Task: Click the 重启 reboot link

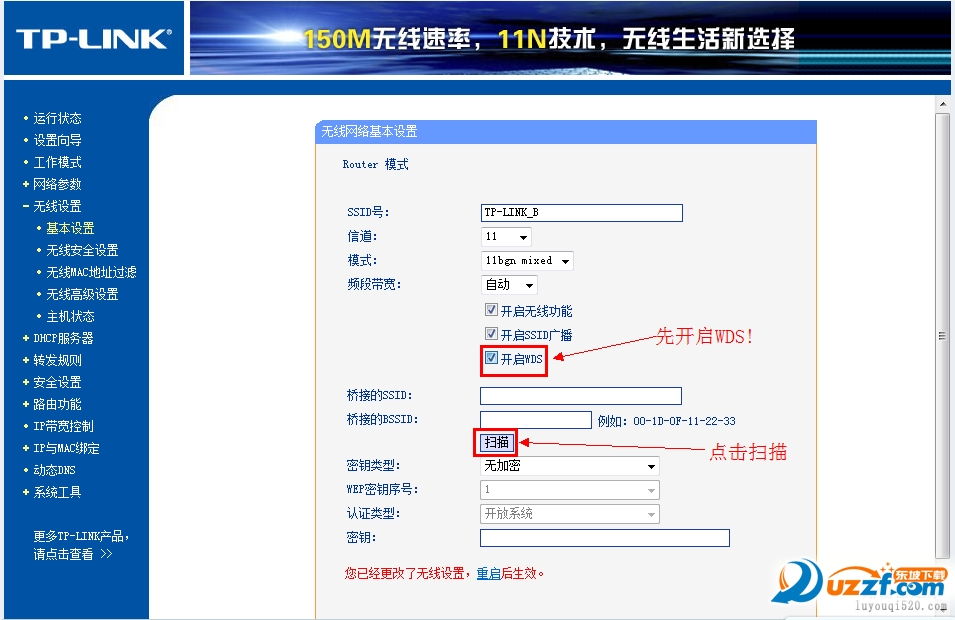Action: point(488,574)
